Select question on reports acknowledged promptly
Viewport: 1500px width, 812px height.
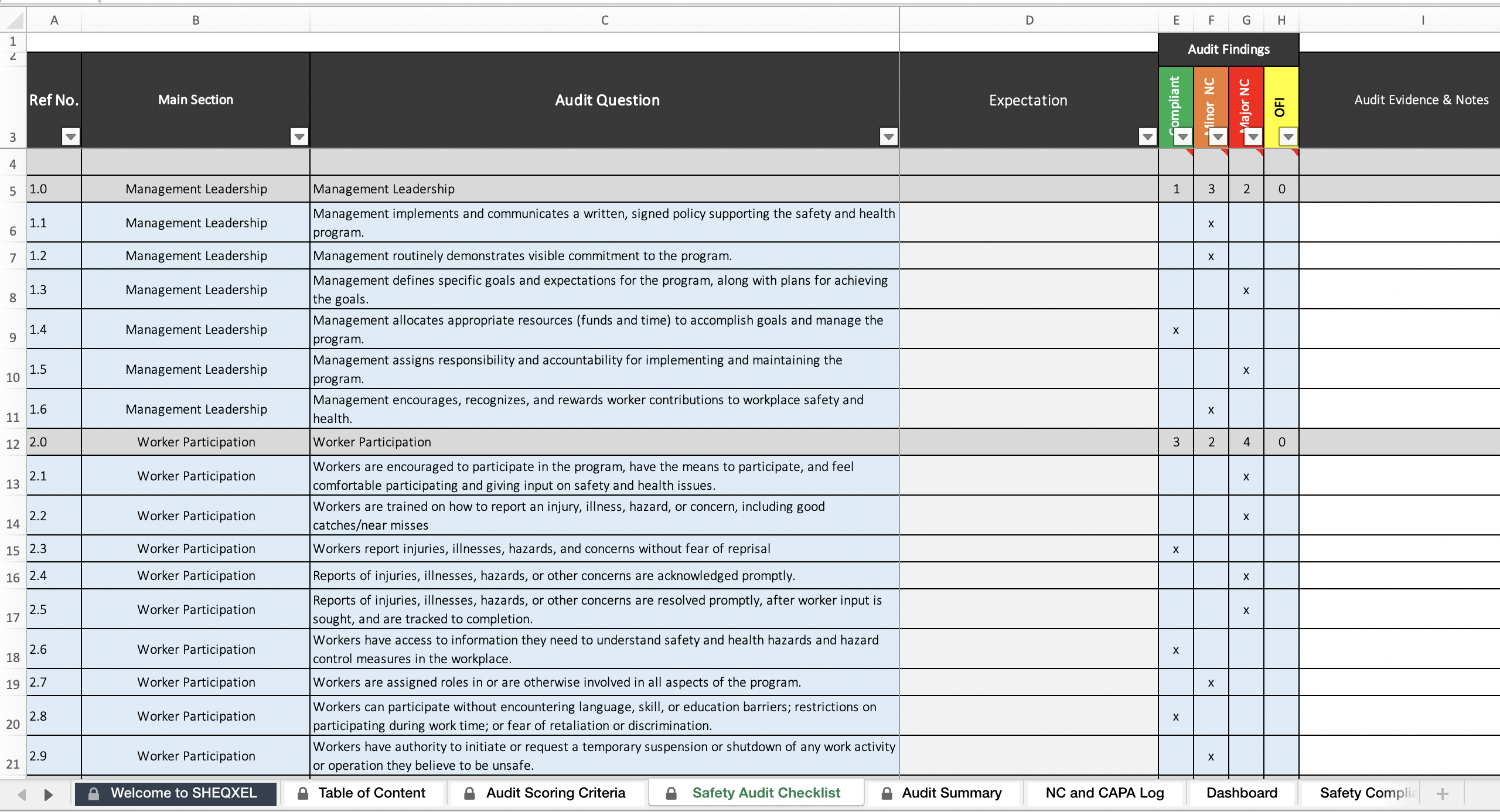tap(605, 576)
